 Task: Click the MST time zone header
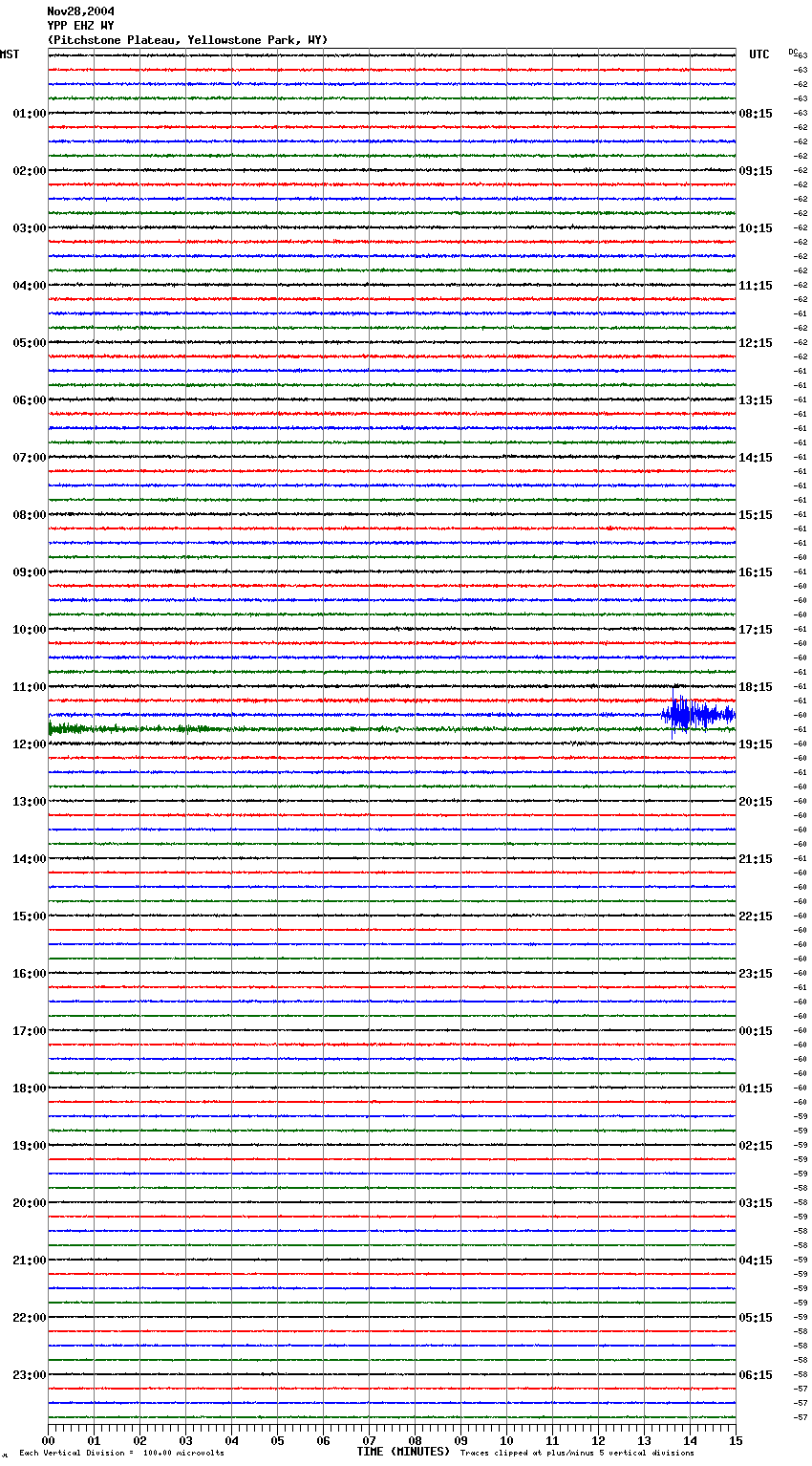coord(10,54)
